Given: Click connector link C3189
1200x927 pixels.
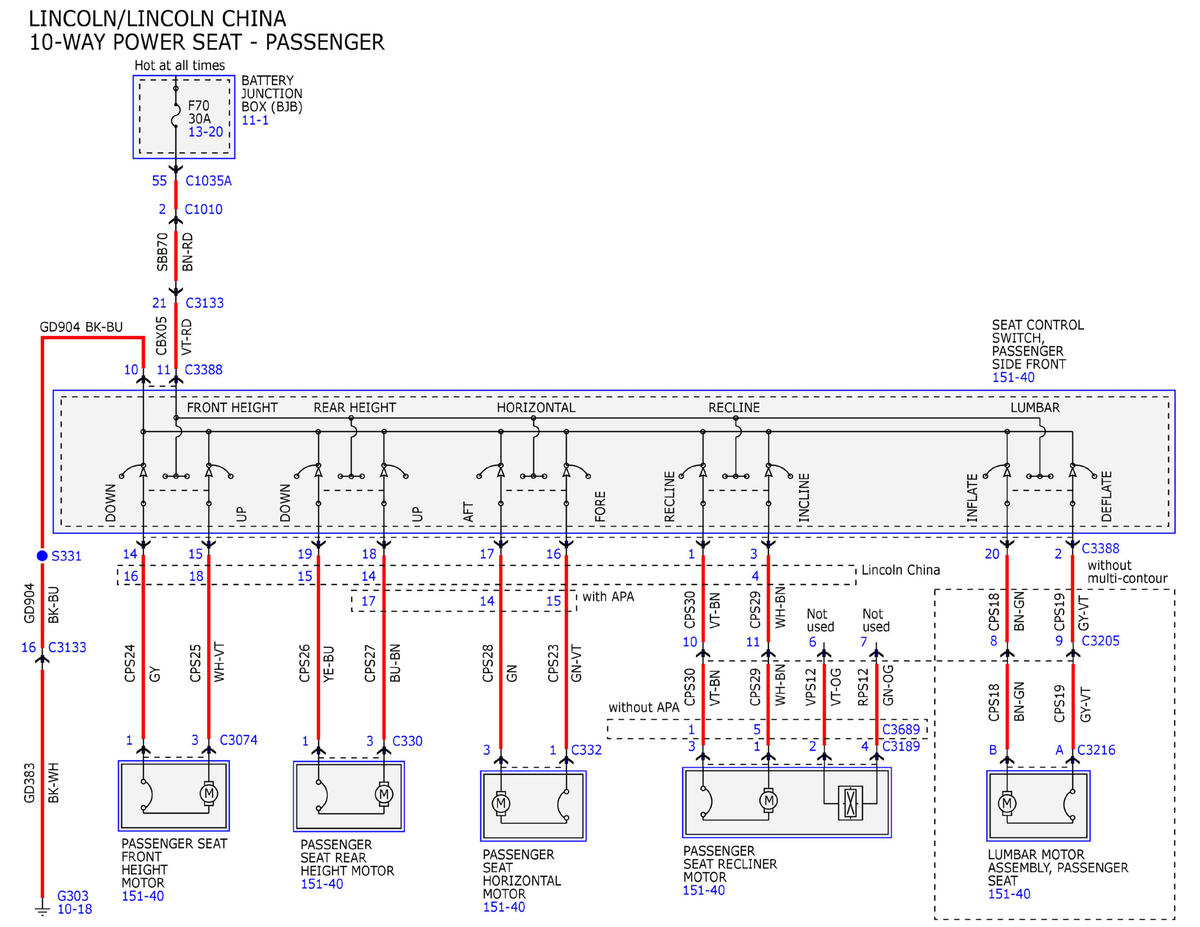Looking at the screenshot, I should pyautogui.click(x=900, y=746).
